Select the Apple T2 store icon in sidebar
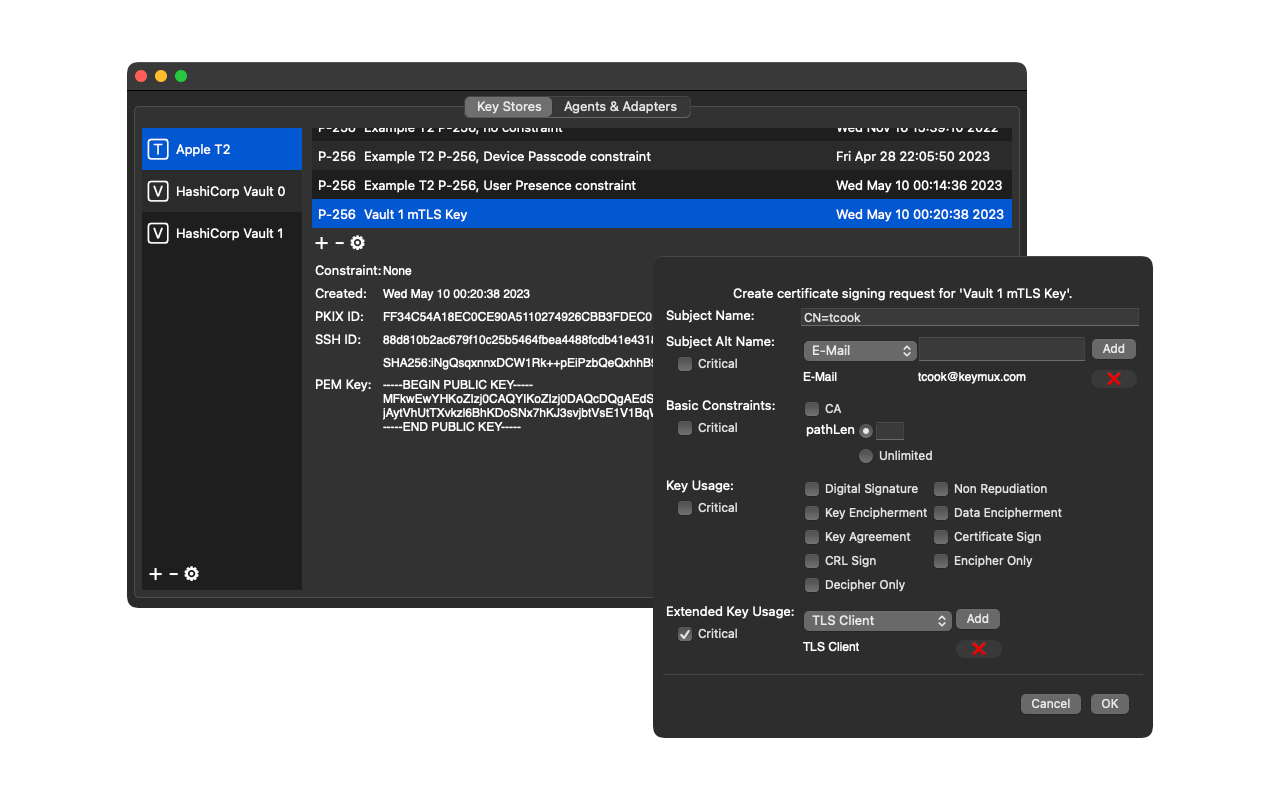The height and width of the screenshot is (800, 1280). [x=158, y=148]
